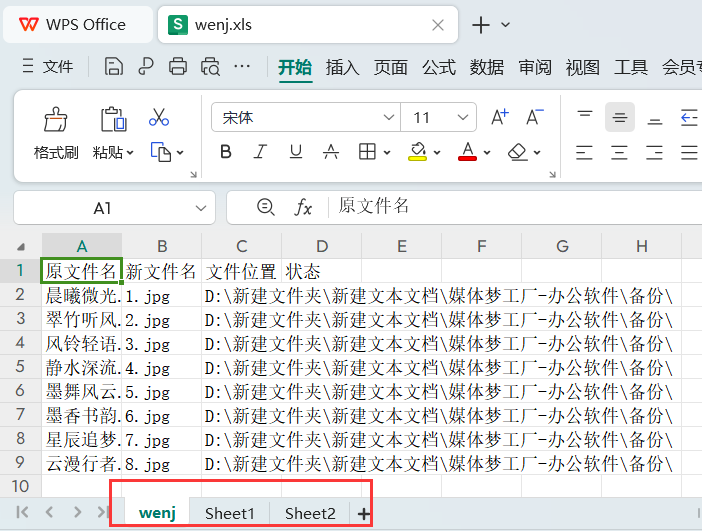This screenshot has height=531, width=702.
Task: Expand the font name dropdown (宋体)
Action: pos(389,118)
